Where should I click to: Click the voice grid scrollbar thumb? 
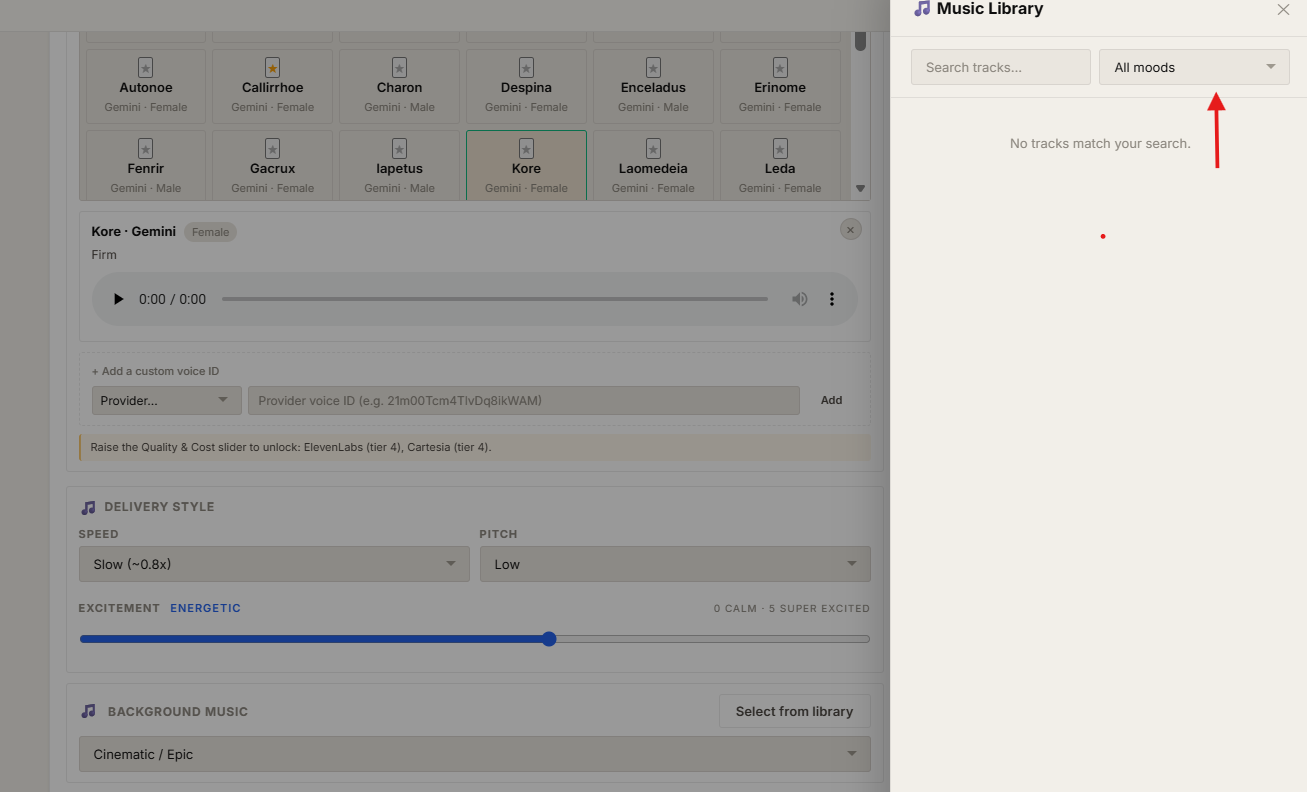coord(860,40)
